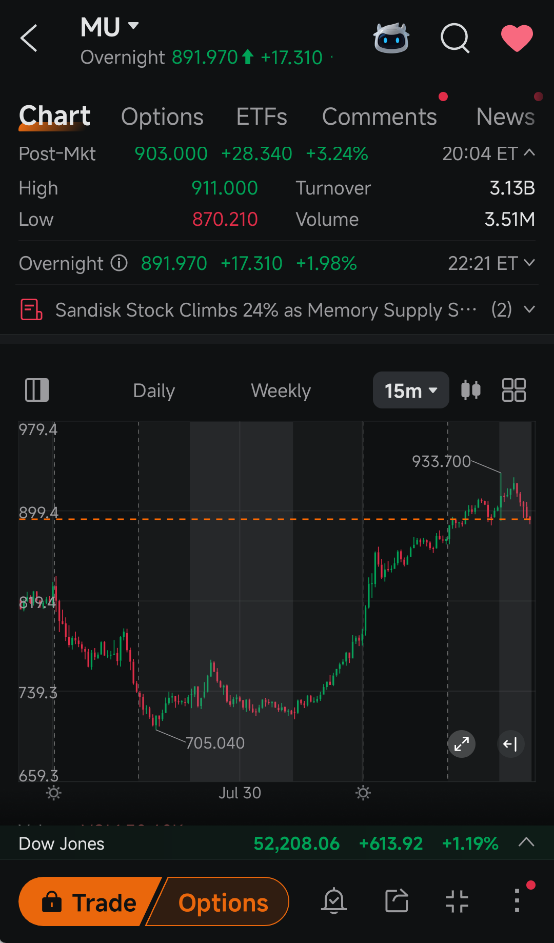Toggle the chart side panel layout icon
Image resolution: width=554 pixels, height=943 pixels.
37,390
